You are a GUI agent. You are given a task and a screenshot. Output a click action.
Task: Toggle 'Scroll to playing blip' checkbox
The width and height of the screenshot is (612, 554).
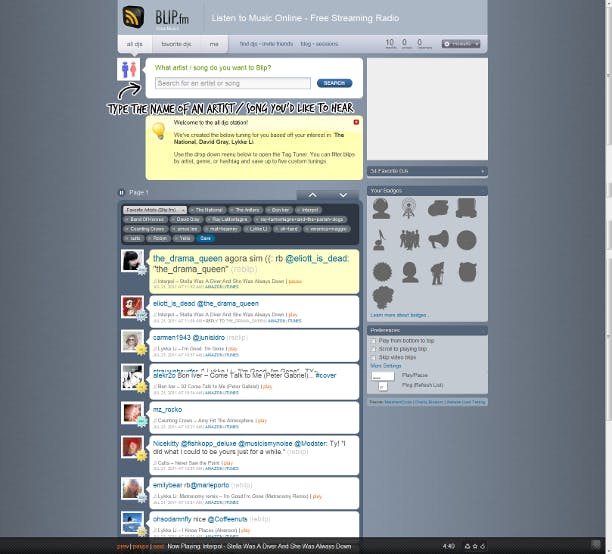click(373, 349)
